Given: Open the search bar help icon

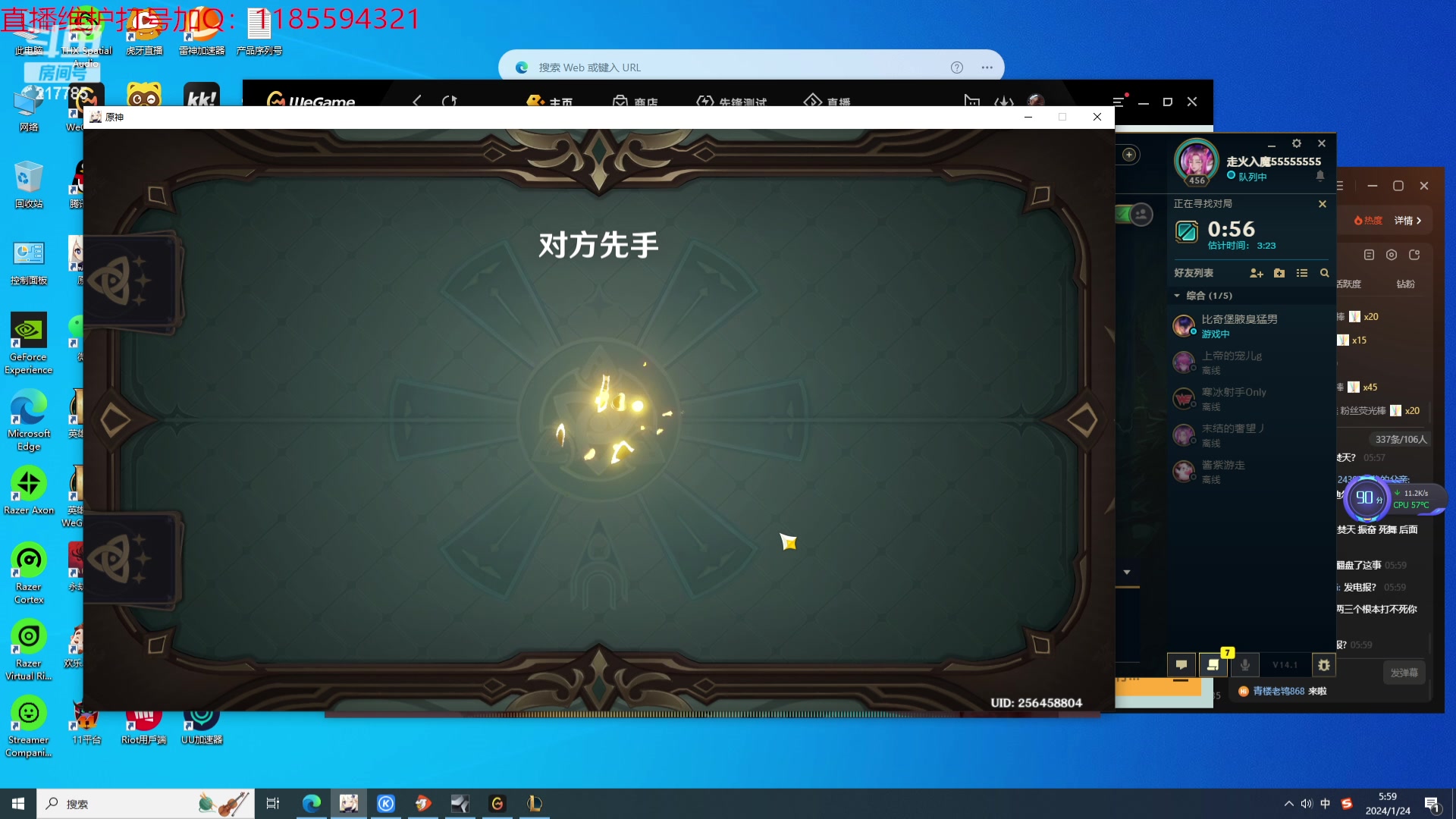Looking at the screenshot, I should 957,67.
